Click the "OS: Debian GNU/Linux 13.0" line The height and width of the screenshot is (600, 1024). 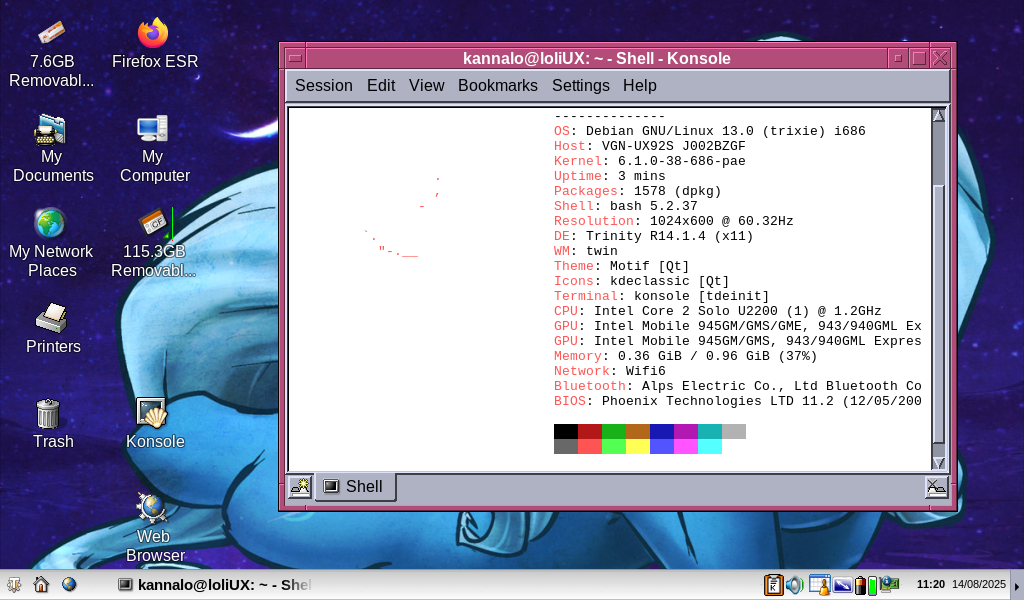(709, 131)
